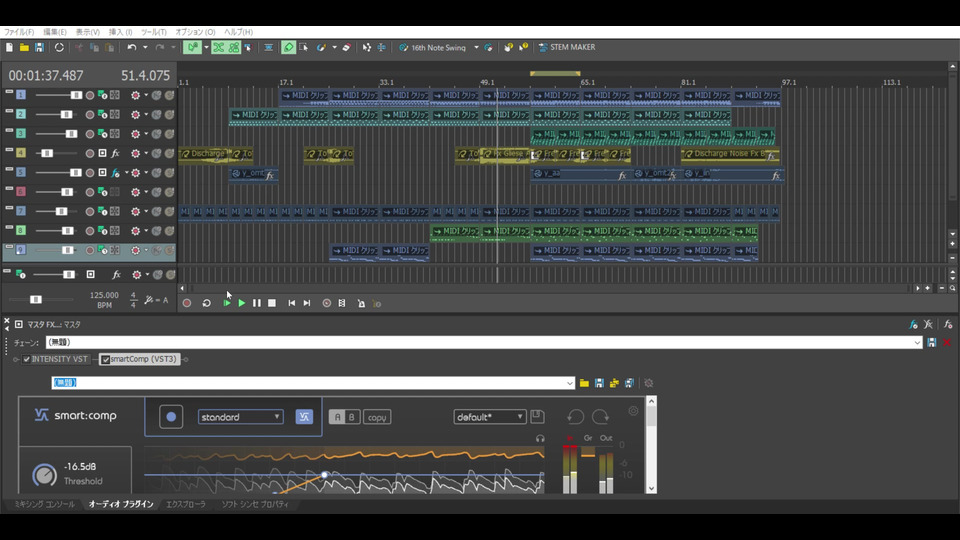Image resolution: width=960 pixels, height=540 pixels.
Task: Open the ファイル(F) menu
Action: pyautogui.click(x=18, y=32)
